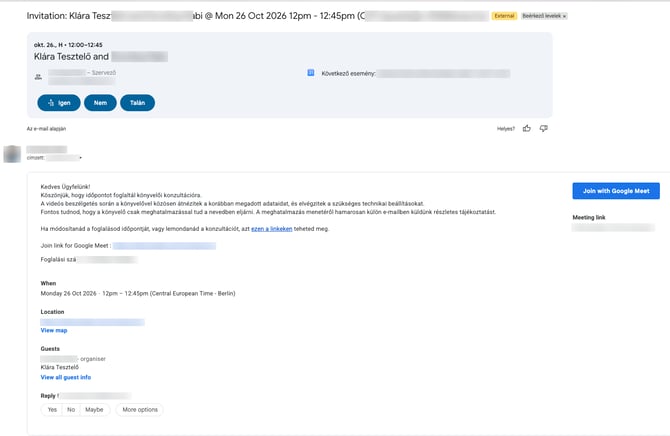Reply No at the bottom of email
The width and height of the screenshot is (670, 436).
(x=71, y=409)
